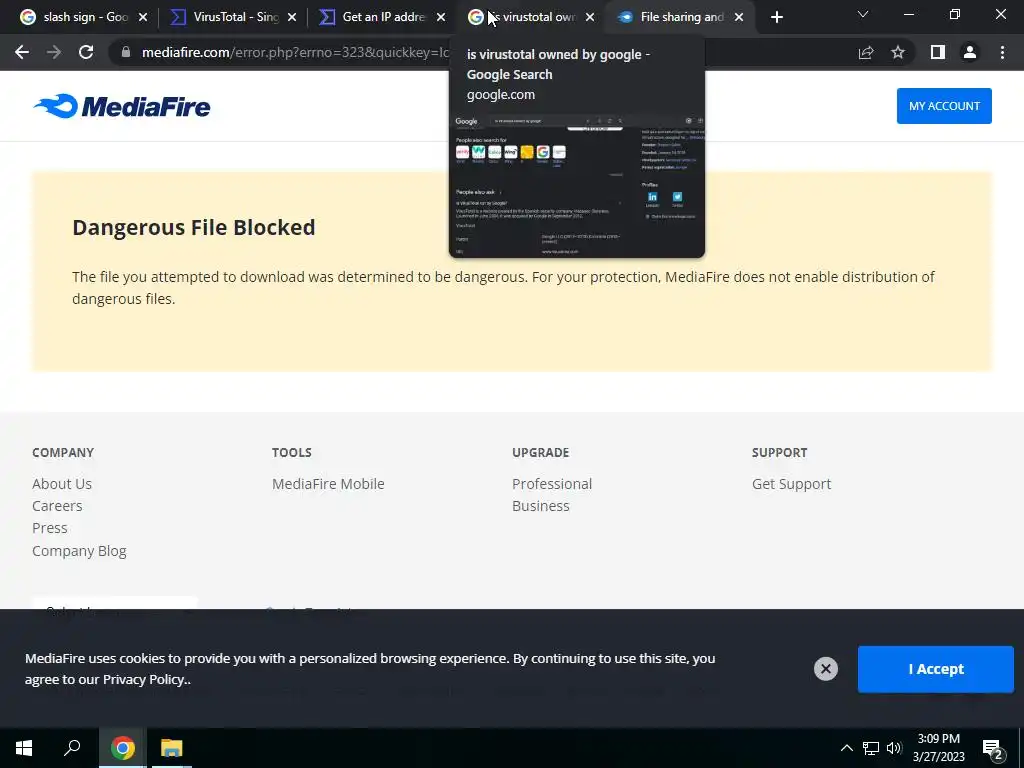Viewport: 1024px width, 768px height.
Task: Click the I Accept cookies button
Action: click(935, 669)
